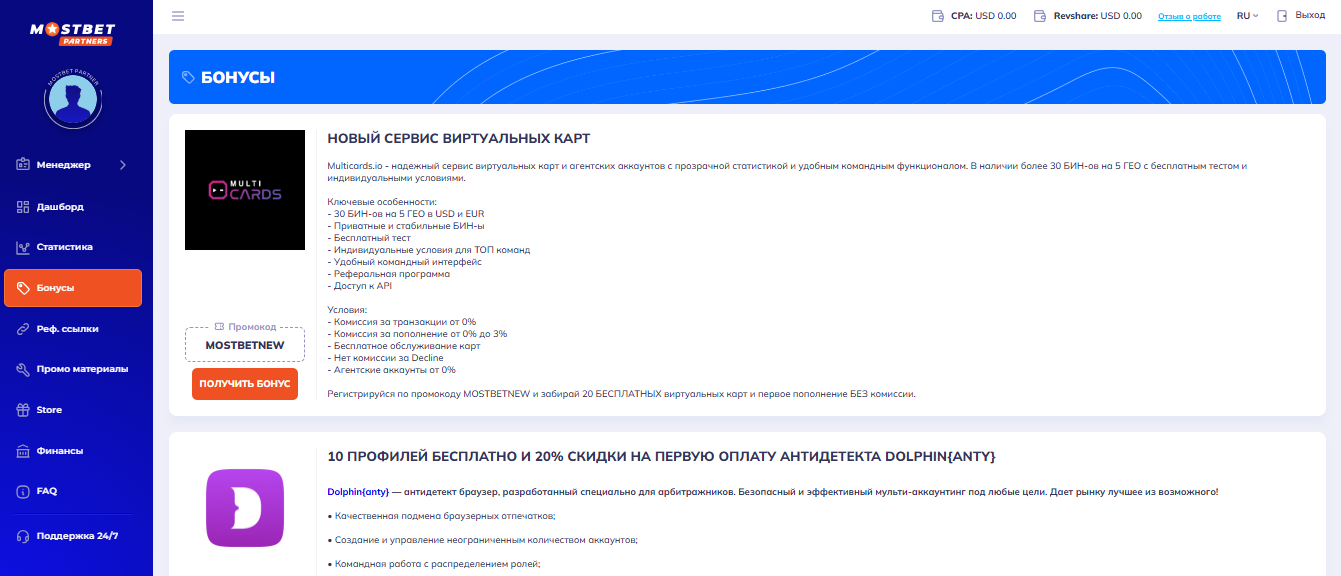Image resolution: width=1341 pixels, height=576 pixels.
Task: Select Промо материалы in sidebar
Action: (x=82, y=369)
